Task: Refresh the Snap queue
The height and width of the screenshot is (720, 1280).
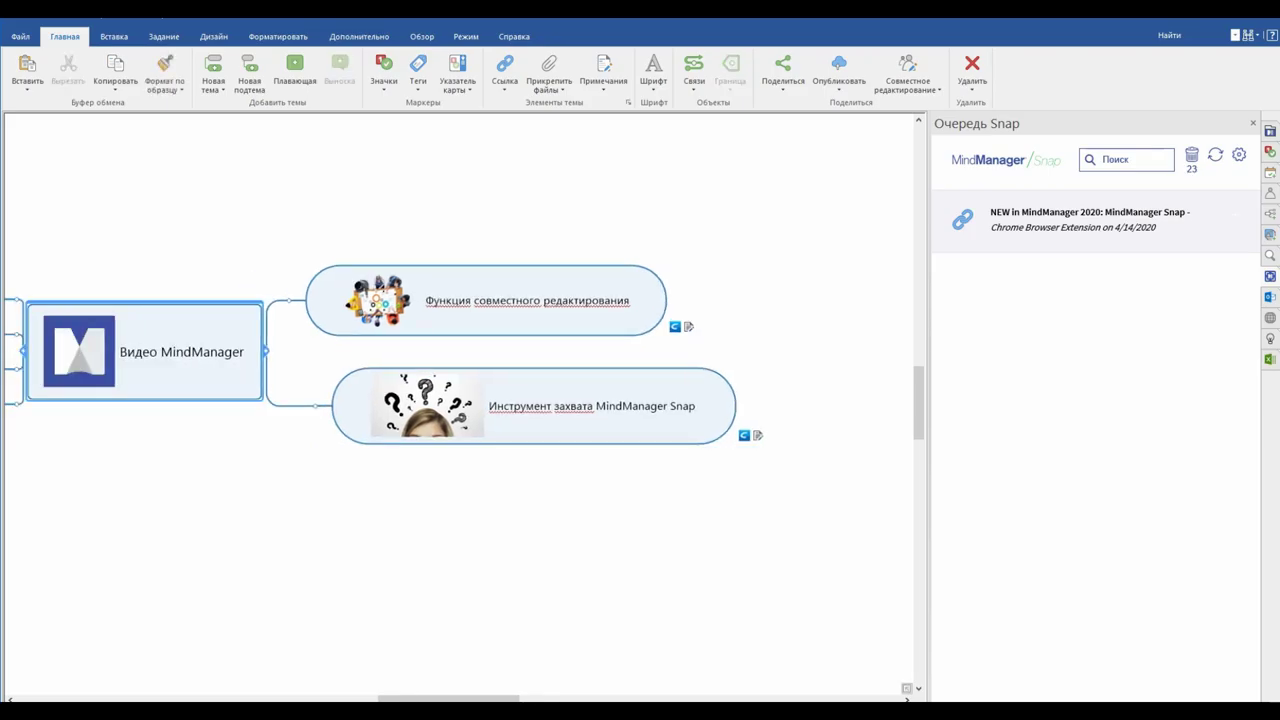Action: (1215, 154)
